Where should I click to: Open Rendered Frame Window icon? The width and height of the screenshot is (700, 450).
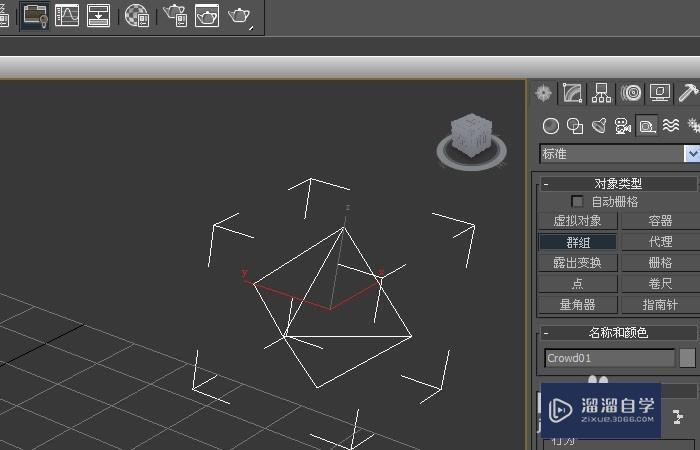207,15
